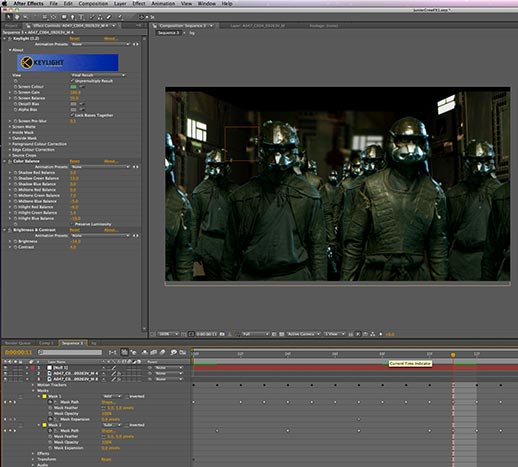Toggle Mask 1 Mask Path stopwatch

pyautogui.click(x=51, y=402)
